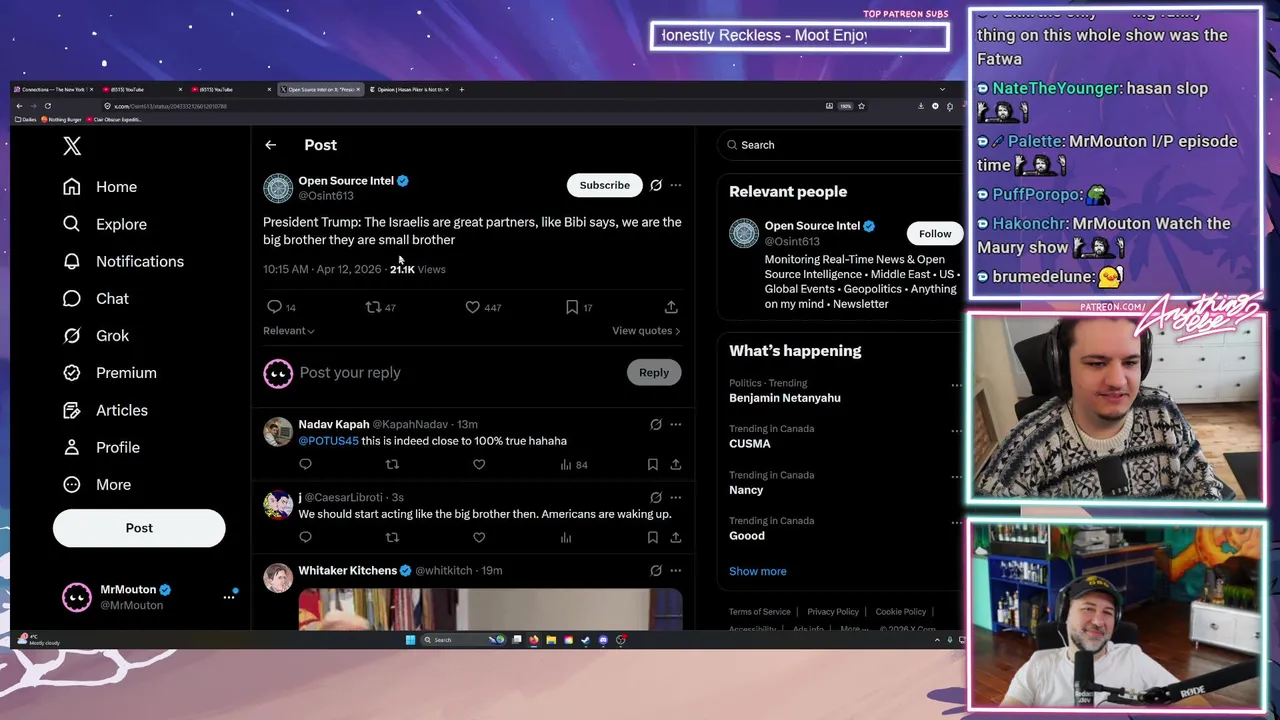Click Show more under What's happening
The image size is (1280, 720).
(757, 571)
